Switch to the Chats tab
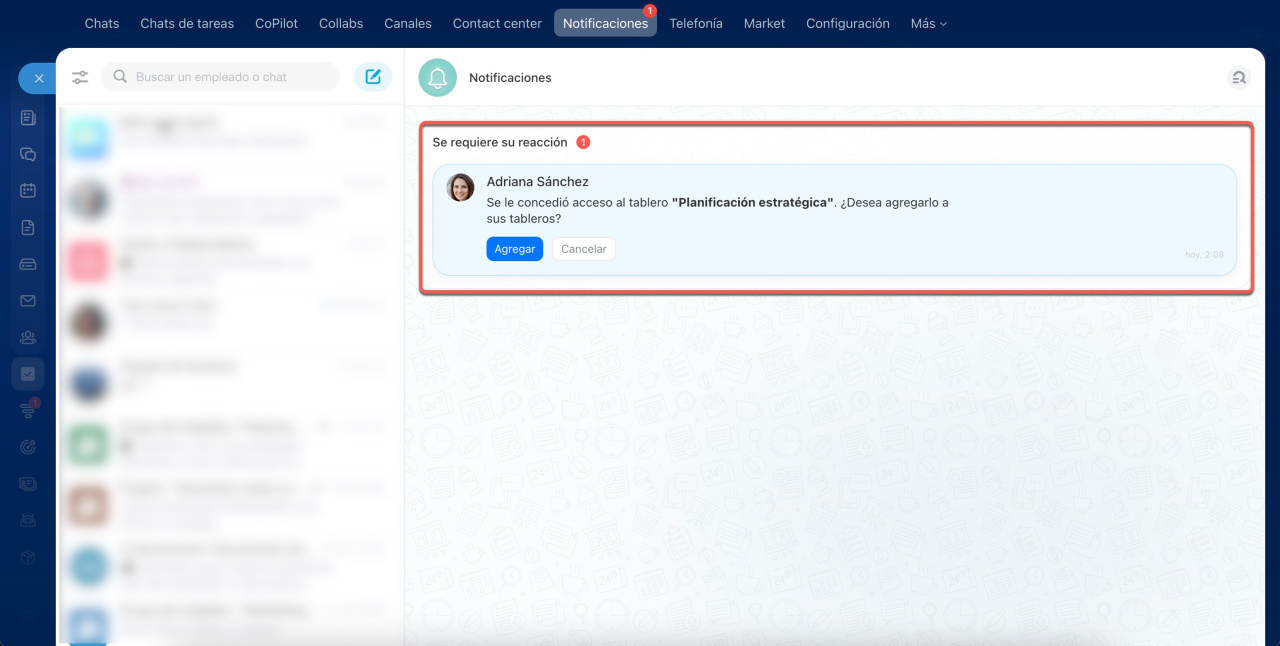1280x646 pixels. click(102, 23)
